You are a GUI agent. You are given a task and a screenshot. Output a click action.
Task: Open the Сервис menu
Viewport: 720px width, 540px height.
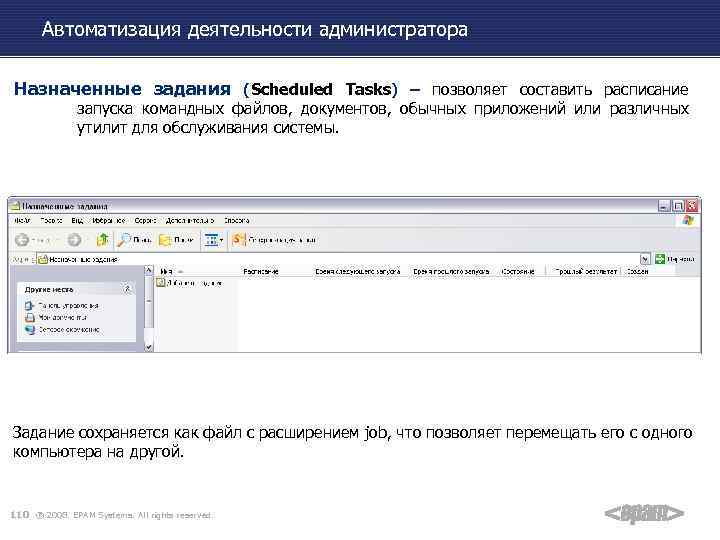click(145, 220)
